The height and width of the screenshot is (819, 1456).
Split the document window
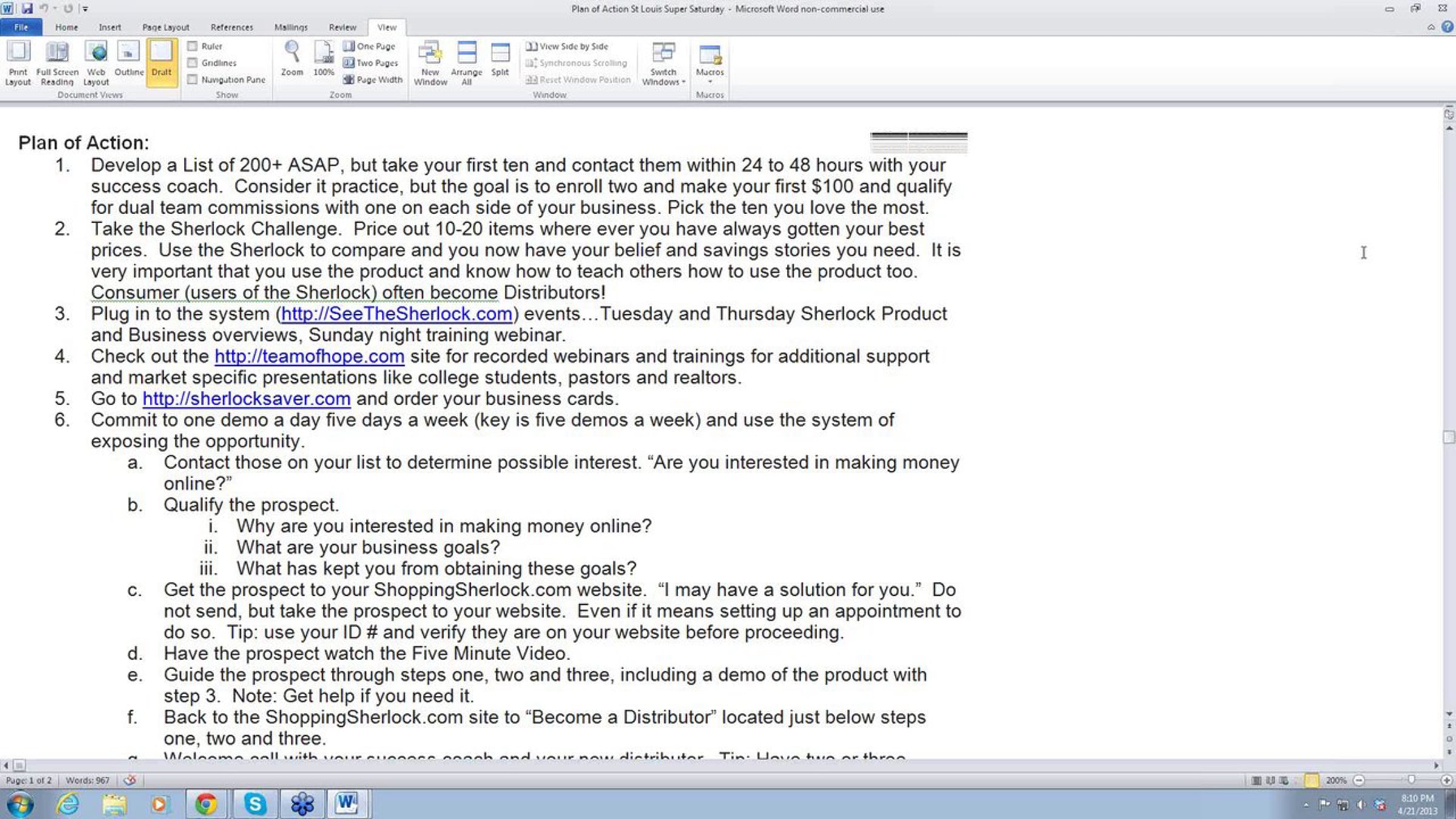[500, 59]
